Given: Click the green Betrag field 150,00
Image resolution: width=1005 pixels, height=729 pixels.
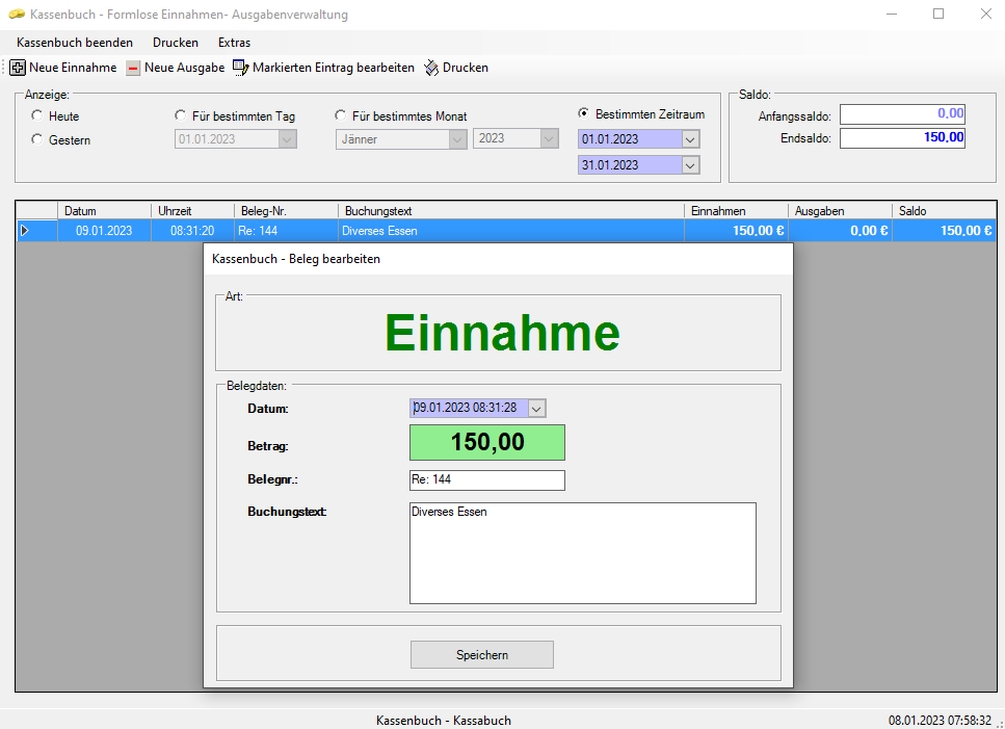Looking at the screenshot, I should point(487,442).
